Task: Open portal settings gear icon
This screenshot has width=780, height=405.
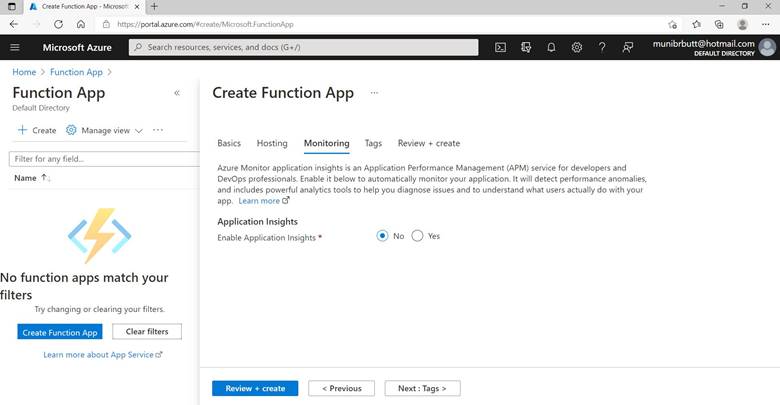Action: [x=577, y=47]
